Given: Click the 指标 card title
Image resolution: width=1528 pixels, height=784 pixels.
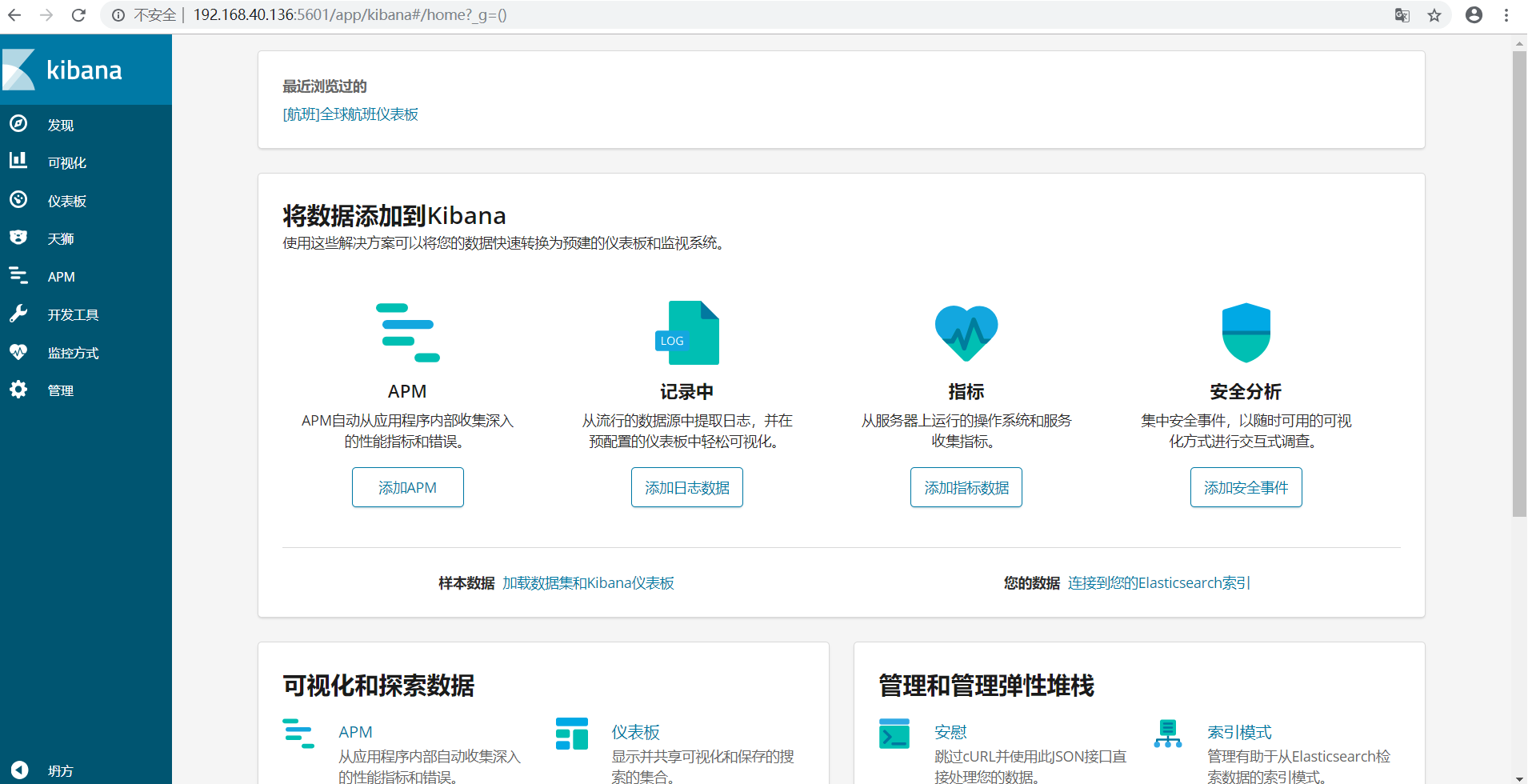Looking at the screenshot, I should [x=966, y=392].
